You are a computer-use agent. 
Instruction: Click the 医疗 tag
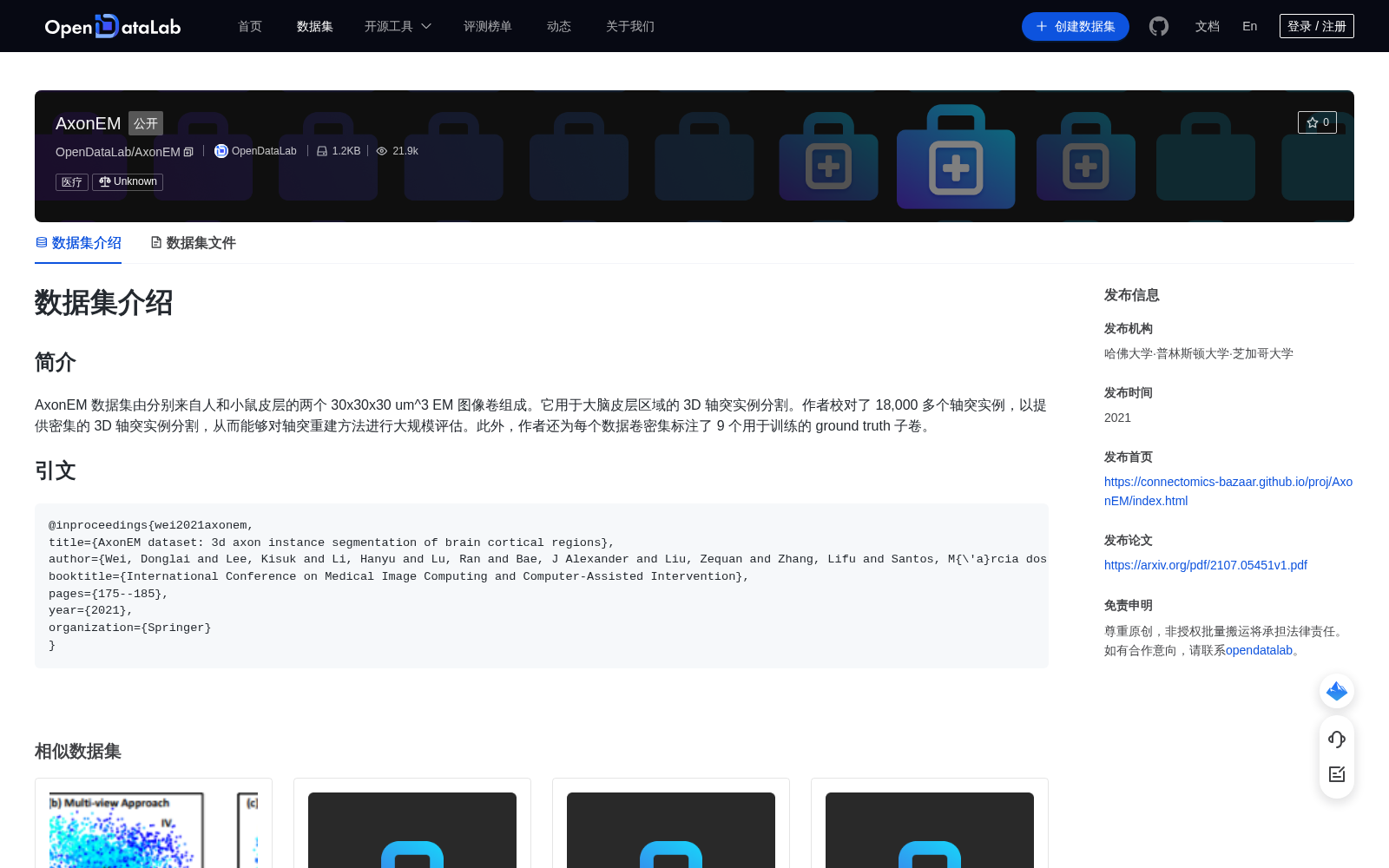point(72,181)
